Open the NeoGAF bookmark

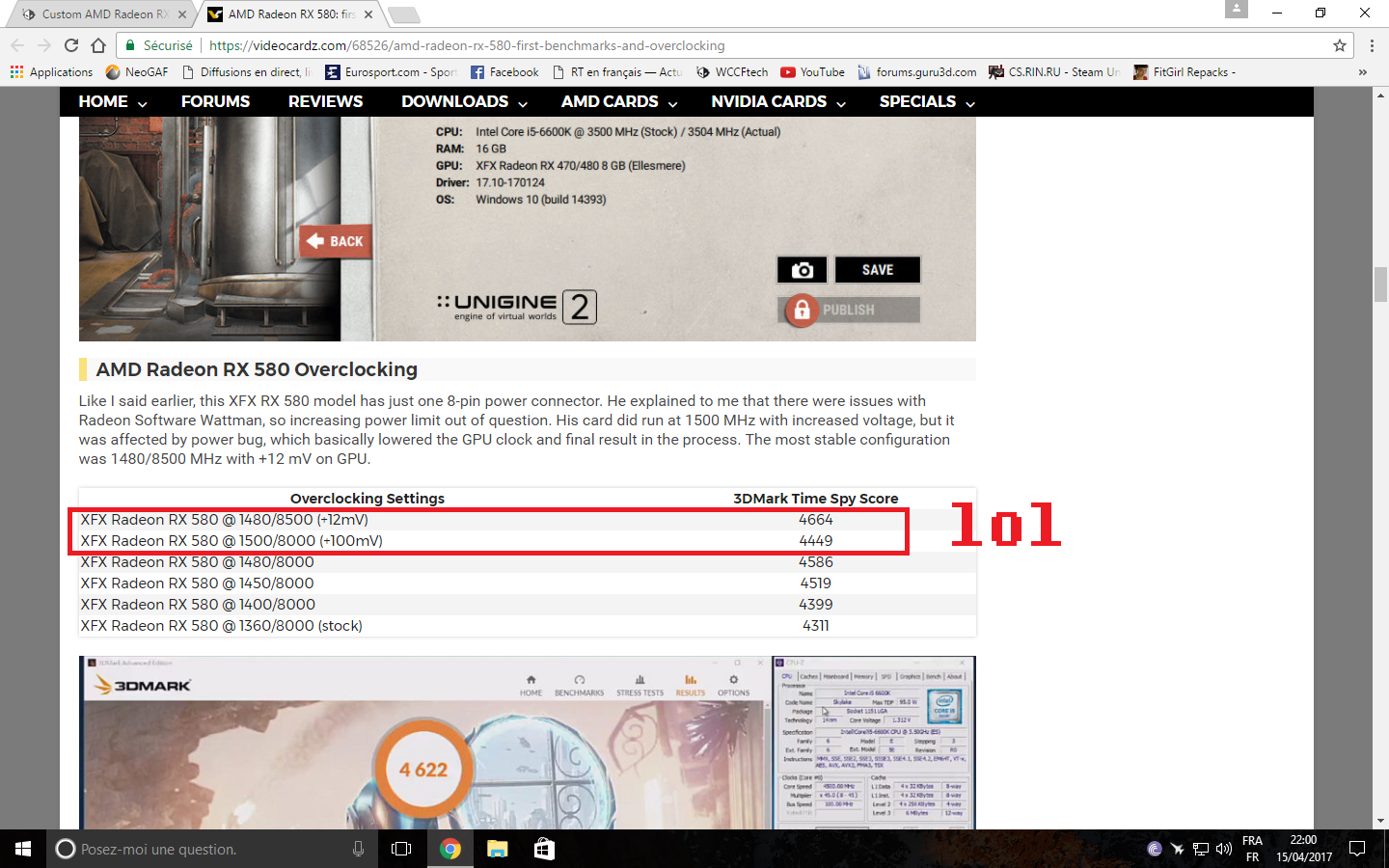(137, 72)
